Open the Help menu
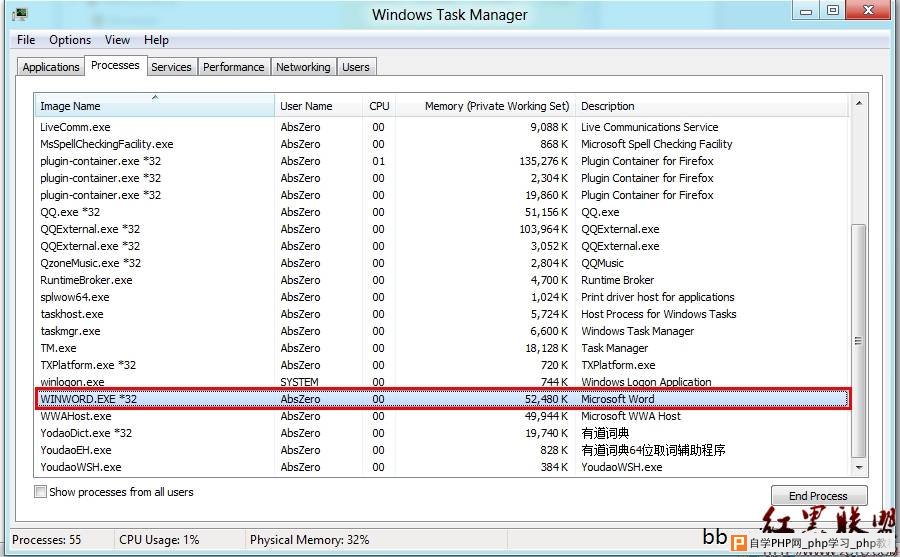900x557 pixels. coord(156,40)
